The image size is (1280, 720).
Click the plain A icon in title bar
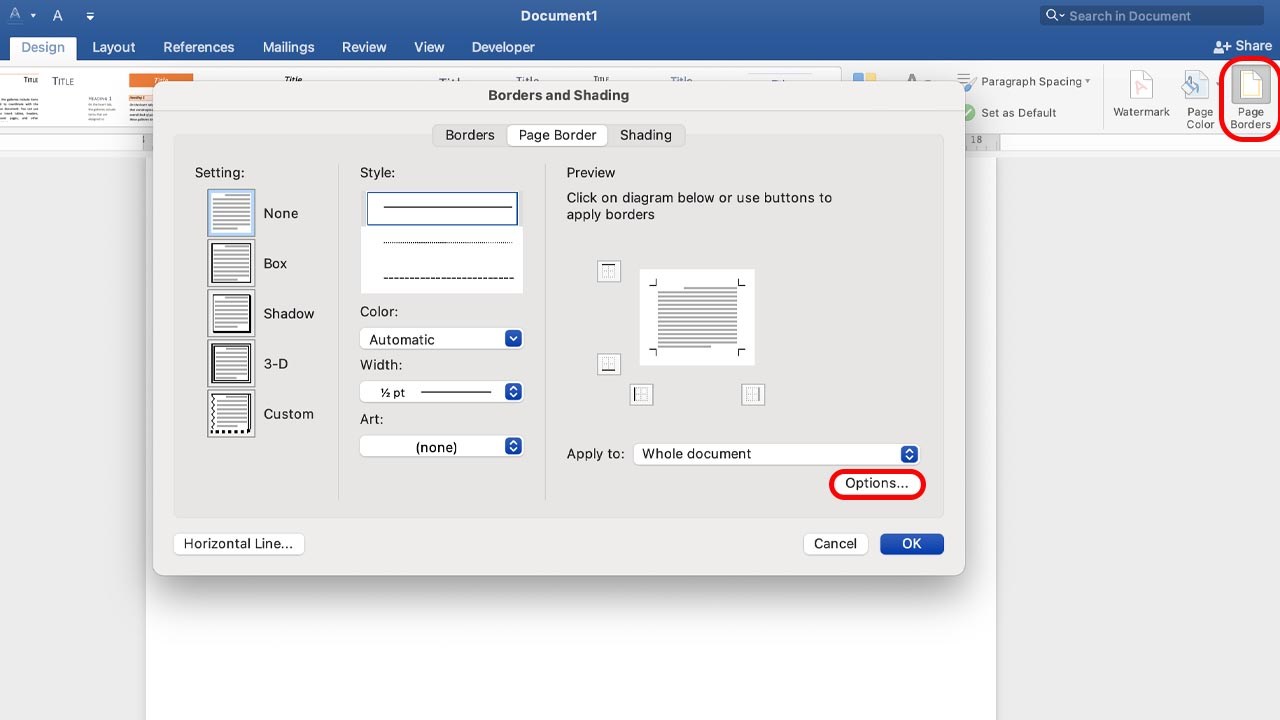[57, 16]
